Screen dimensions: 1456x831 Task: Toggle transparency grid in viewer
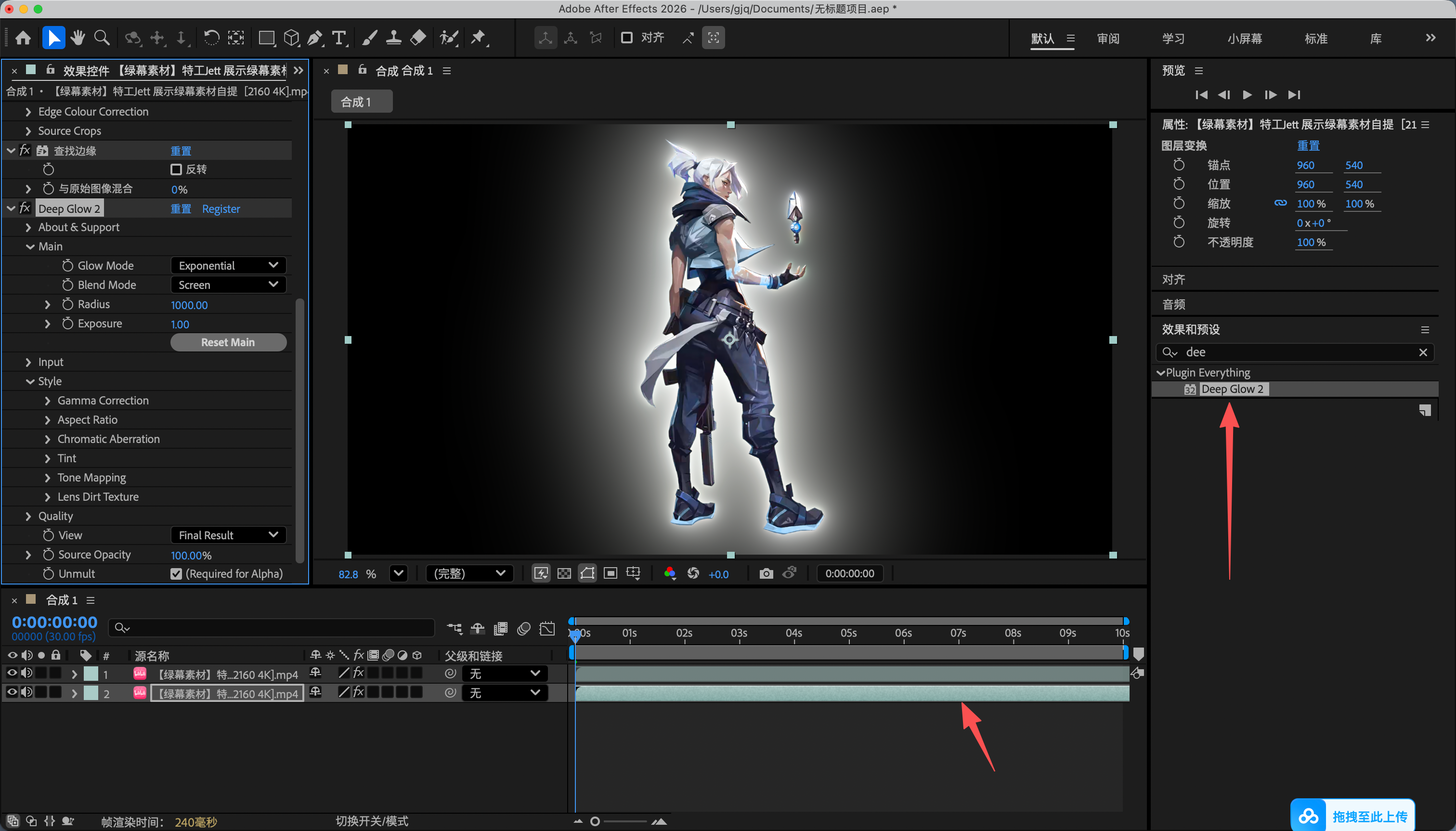[564, 573]
